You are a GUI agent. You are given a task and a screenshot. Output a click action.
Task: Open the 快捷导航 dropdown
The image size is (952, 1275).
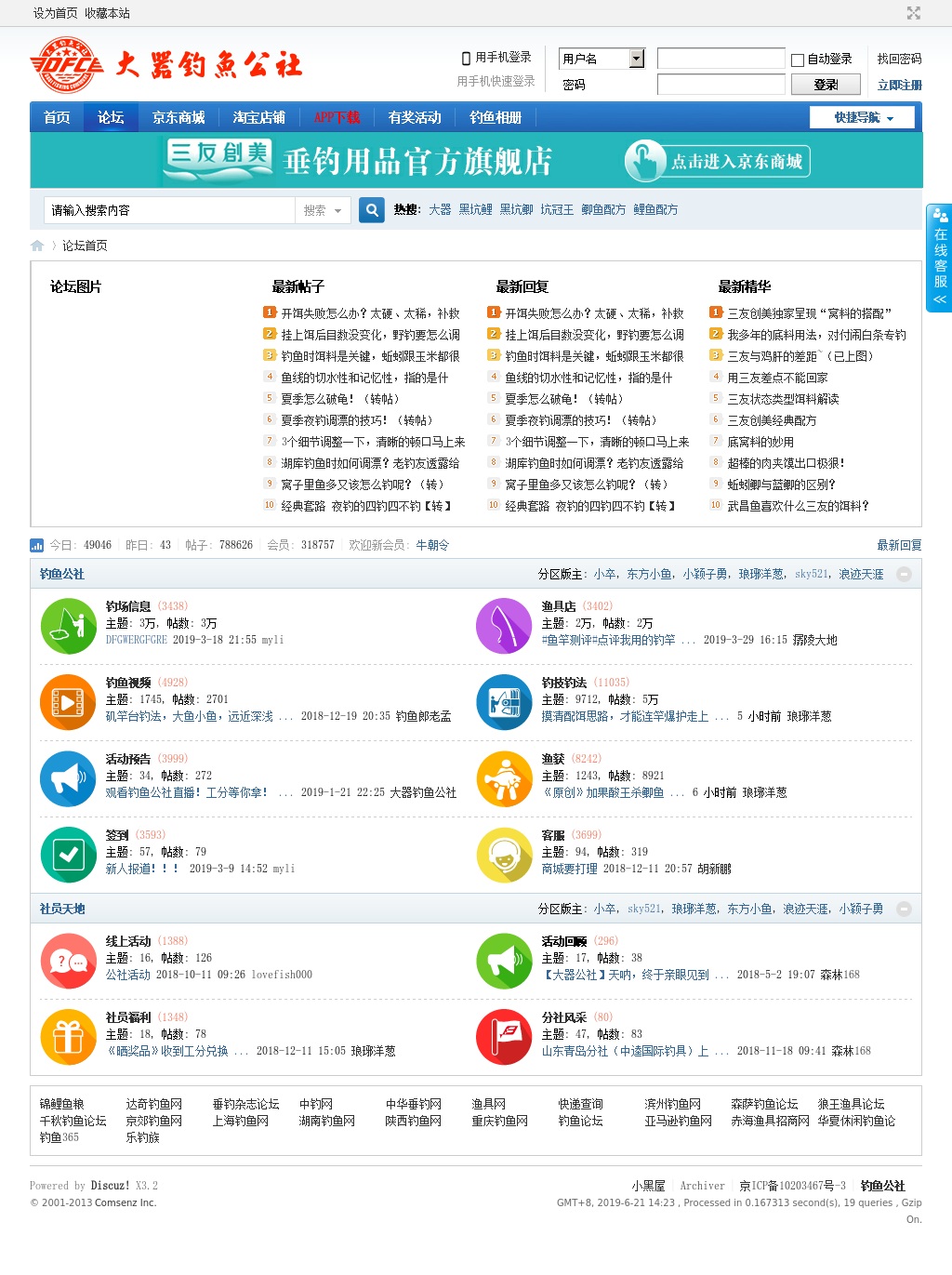click(863, 117)
